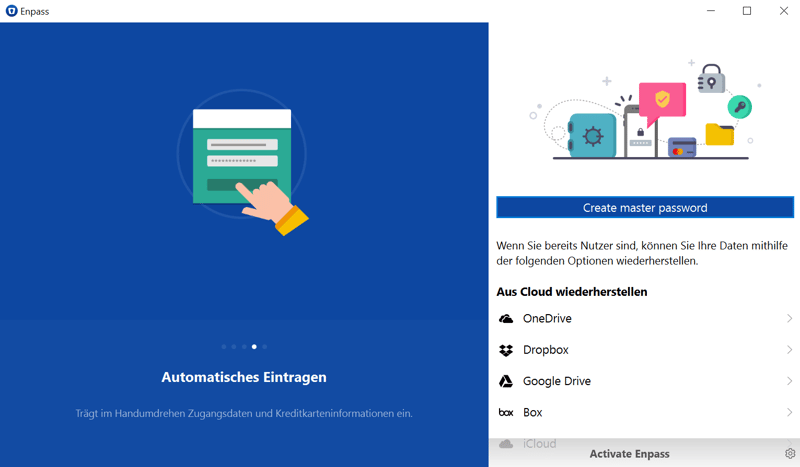Click the Box logo icon
The width and height of the screenshot is (800, 467).
click(x=506, y=412)
